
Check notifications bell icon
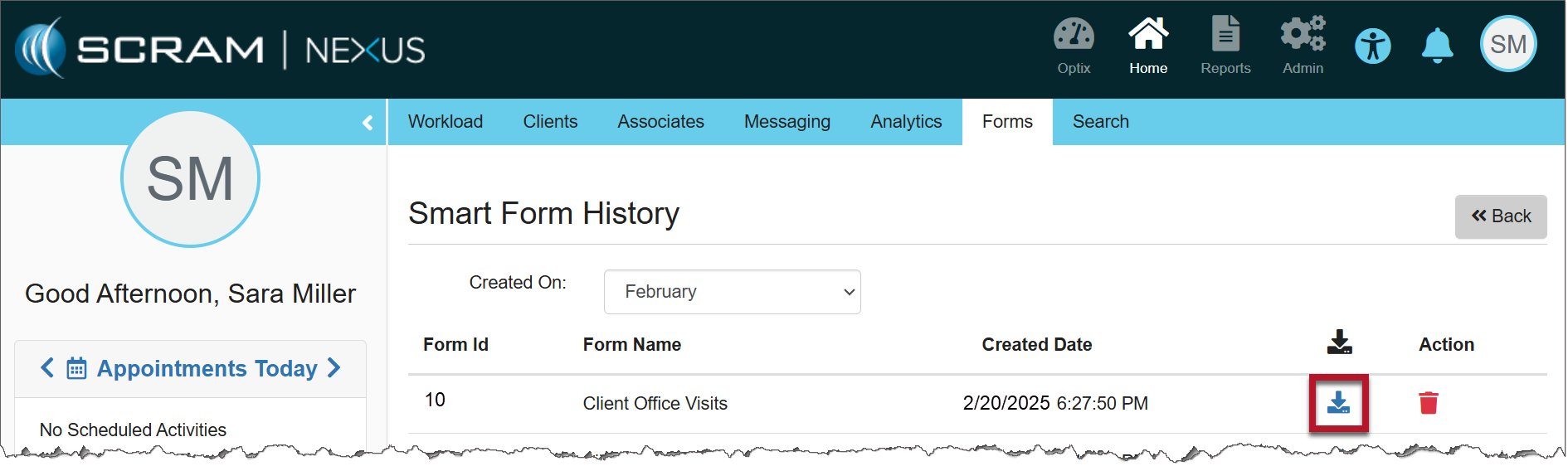coord(1437,46)
